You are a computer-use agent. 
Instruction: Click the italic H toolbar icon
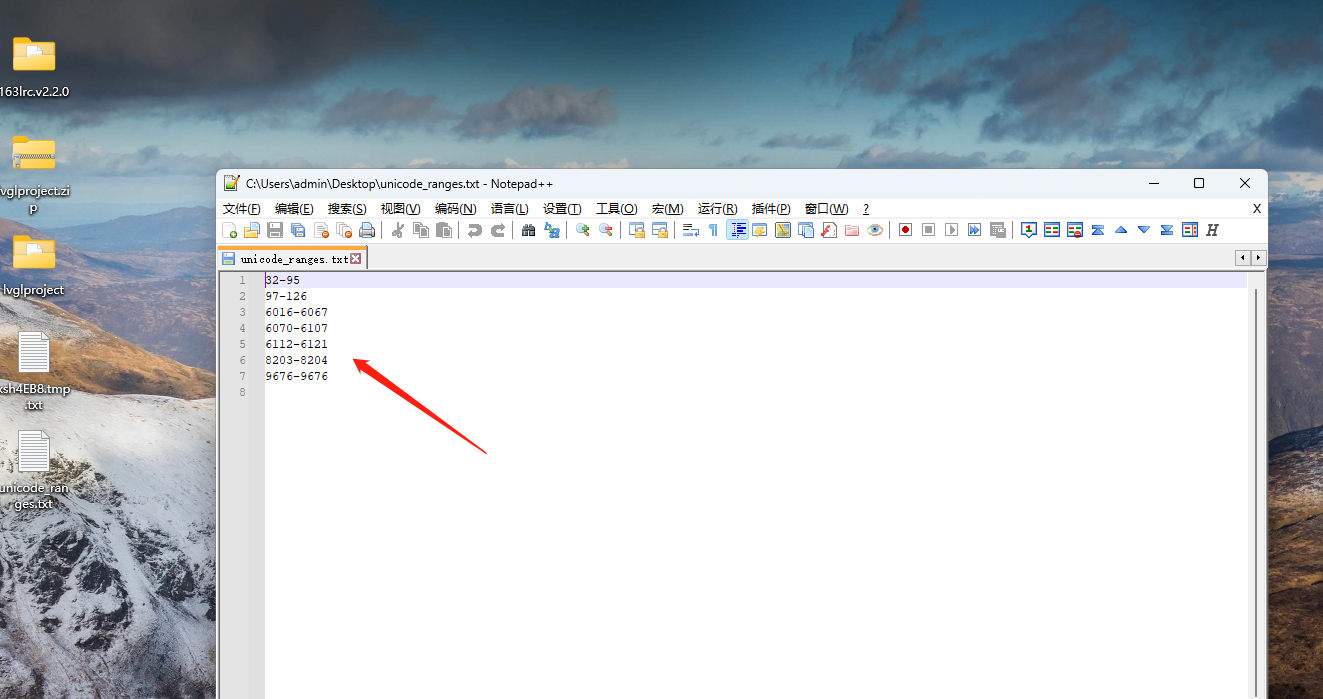(x=1213, y=230)
